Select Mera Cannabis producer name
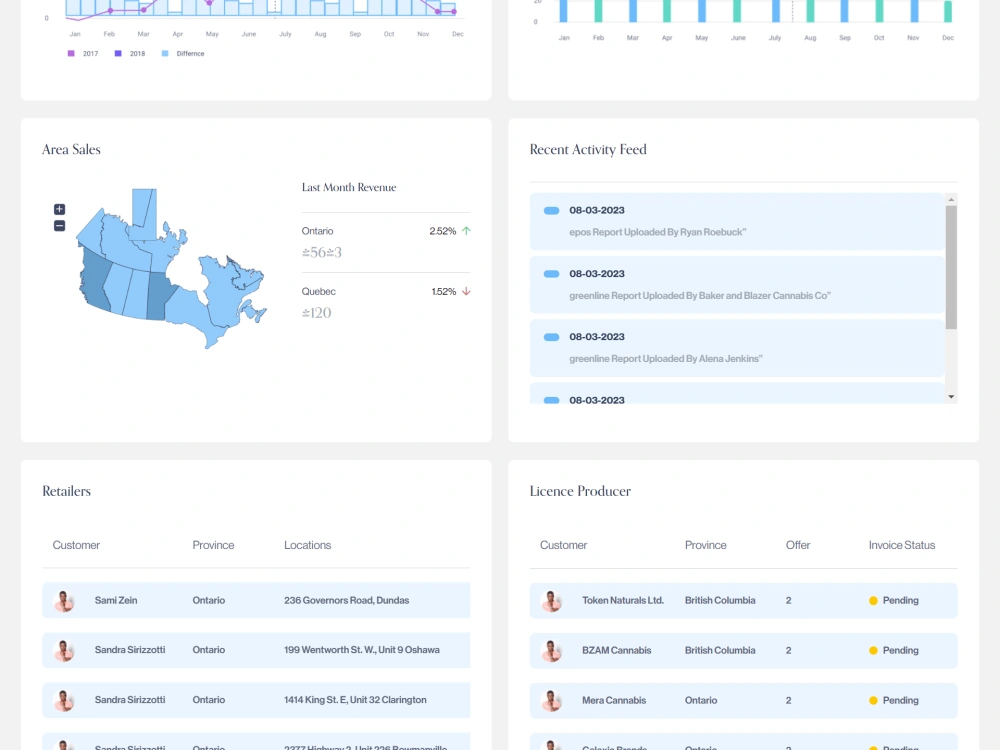 tap(614, 700)
